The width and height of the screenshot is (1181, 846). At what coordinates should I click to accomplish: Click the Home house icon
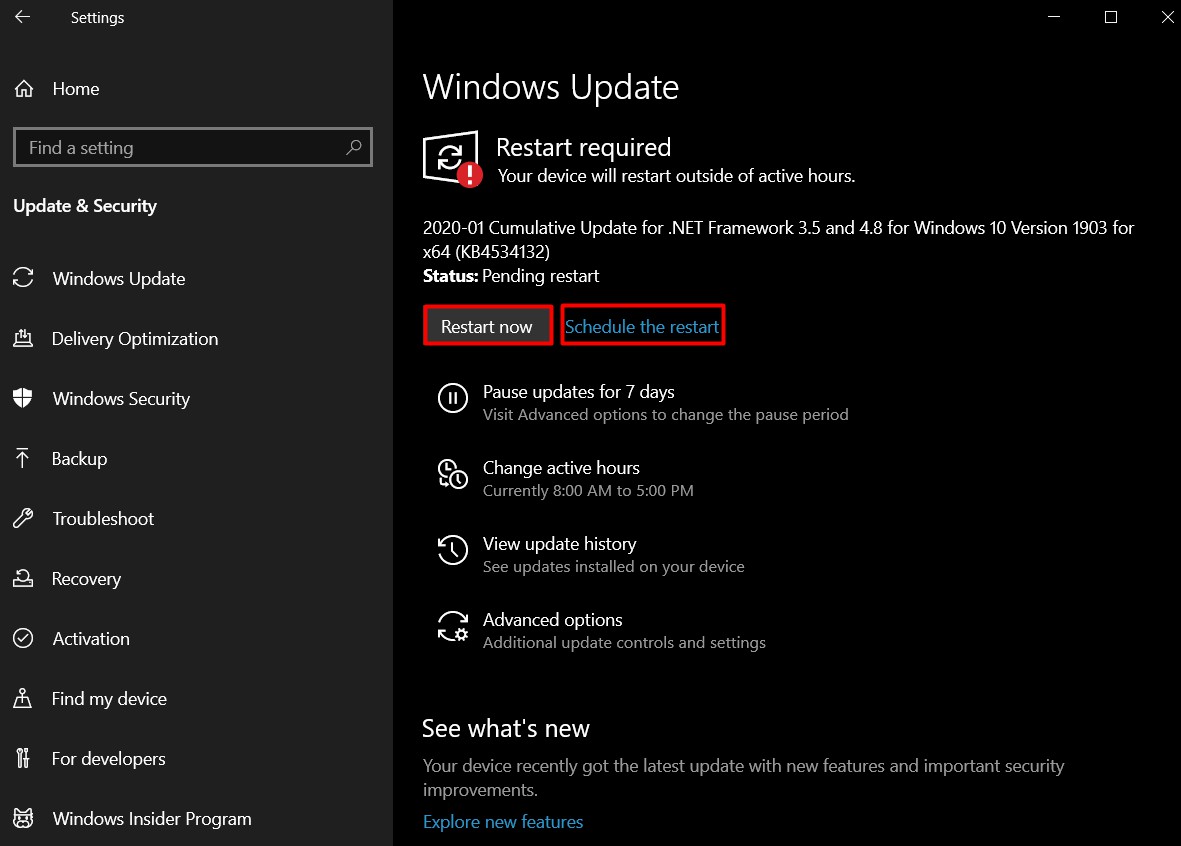coord(24,89)
